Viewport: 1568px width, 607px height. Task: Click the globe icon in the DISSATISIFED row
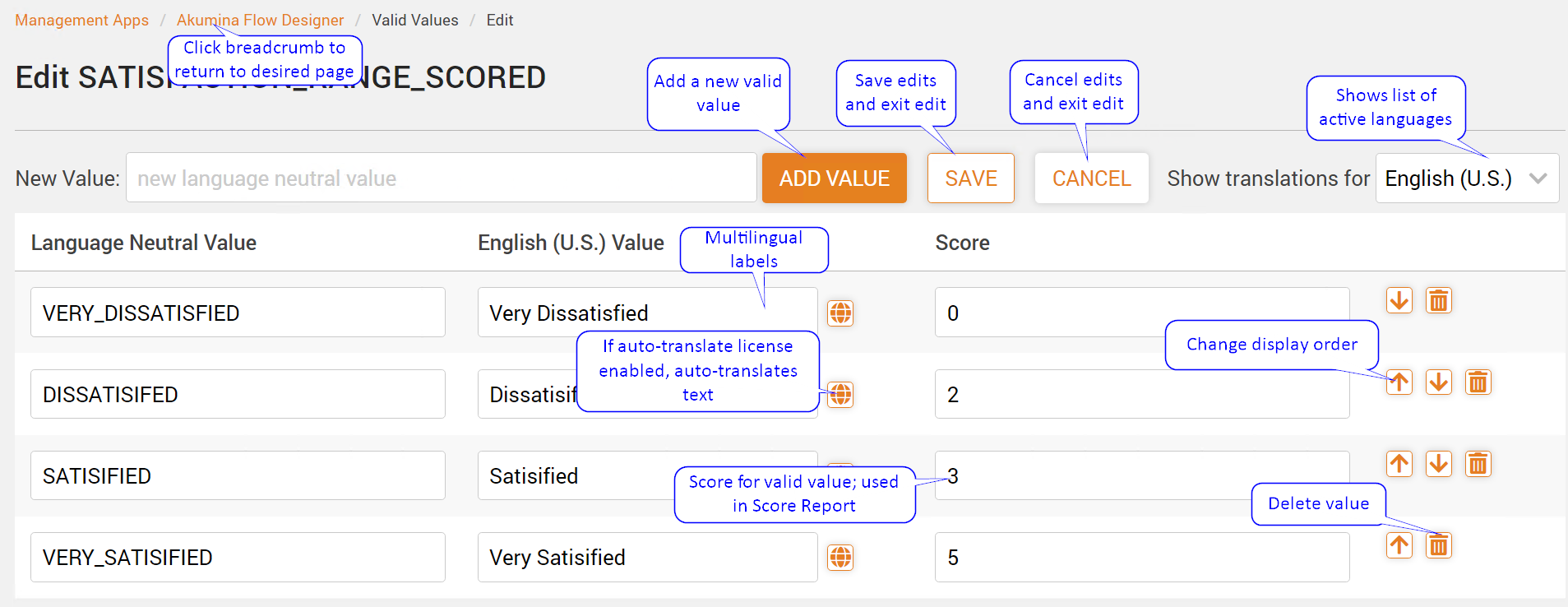(840, 394)
